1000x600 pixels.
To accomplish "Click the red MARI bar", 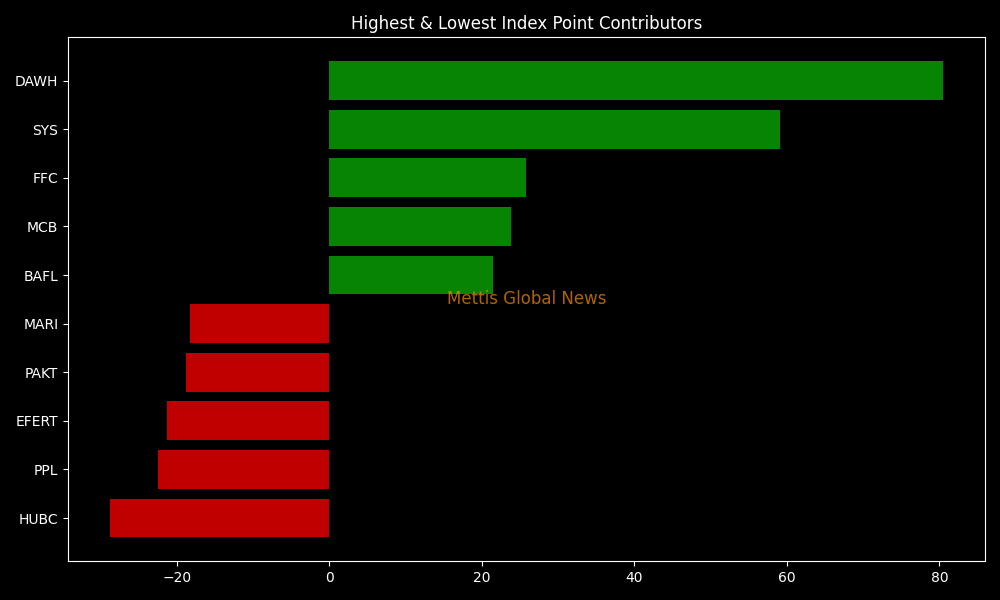I will coord(260,324).
